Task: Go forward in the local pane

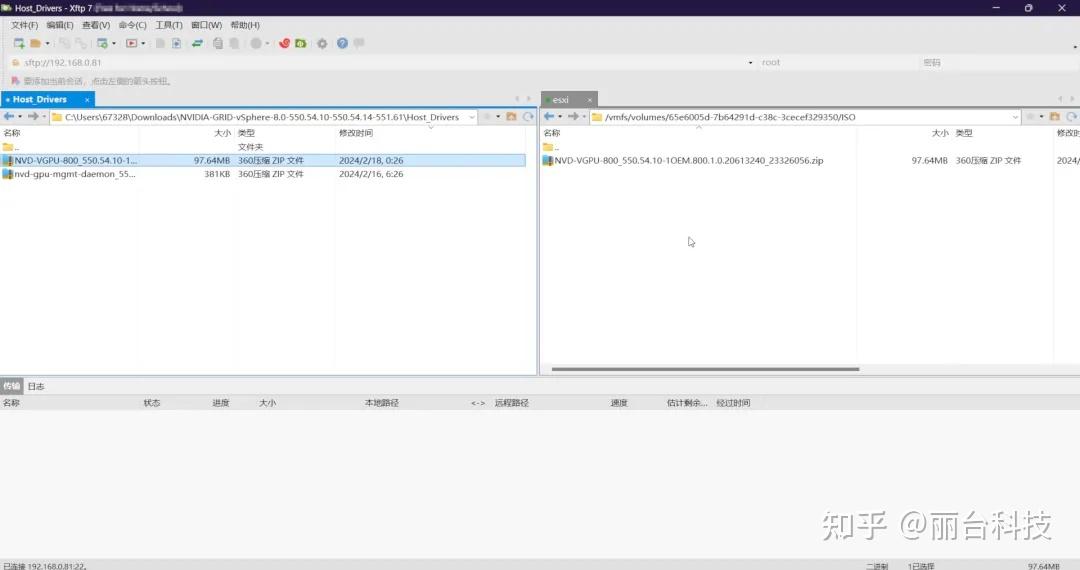Action: point(33,116)
